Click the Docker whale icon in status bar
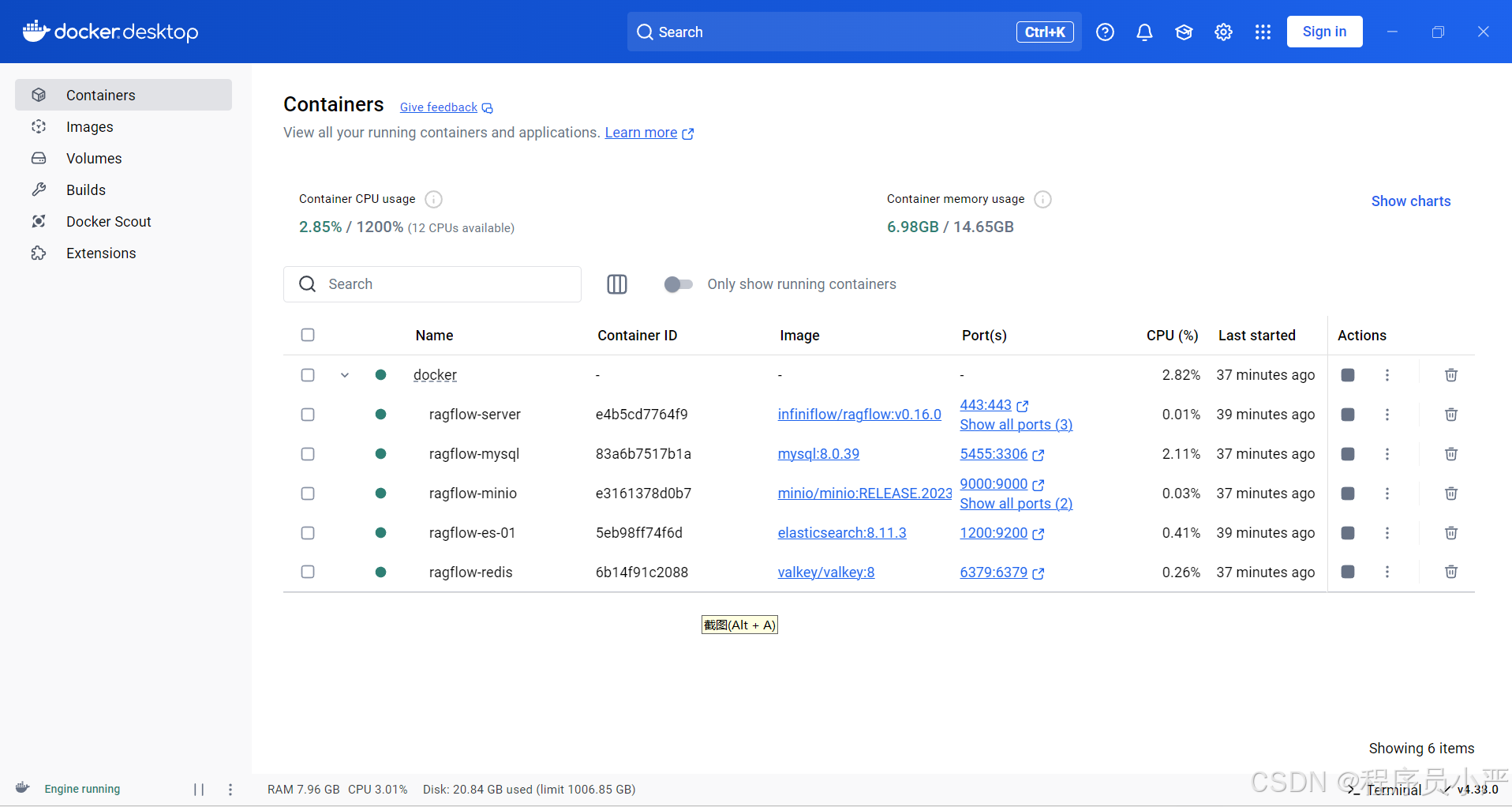1512x807 pixels. pyautogui.click(x=23, y=788)
